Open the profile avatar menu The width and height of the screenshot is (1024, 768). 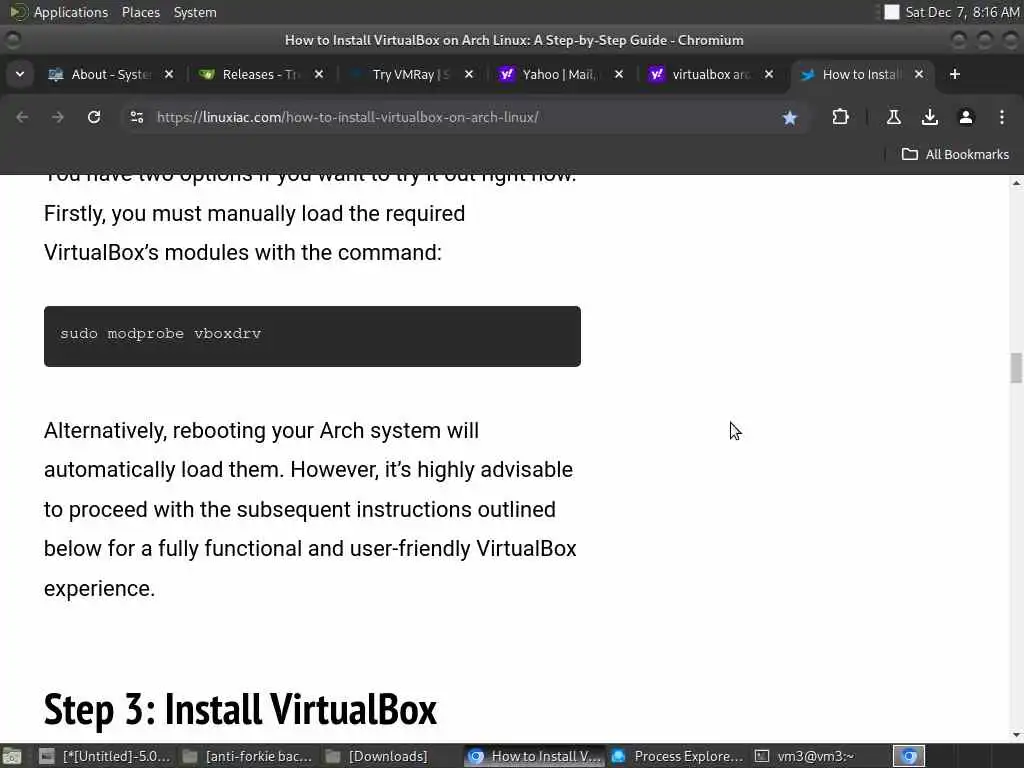point(966,117)
